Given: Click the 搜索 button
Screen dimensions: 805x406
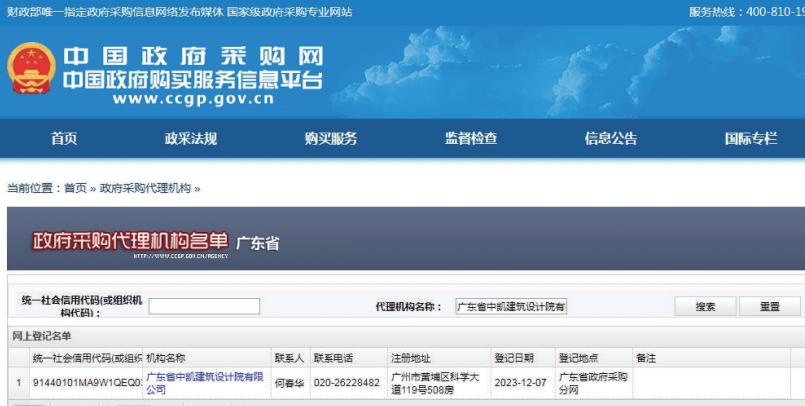Looking at the screenshot, I should point(705,306).
